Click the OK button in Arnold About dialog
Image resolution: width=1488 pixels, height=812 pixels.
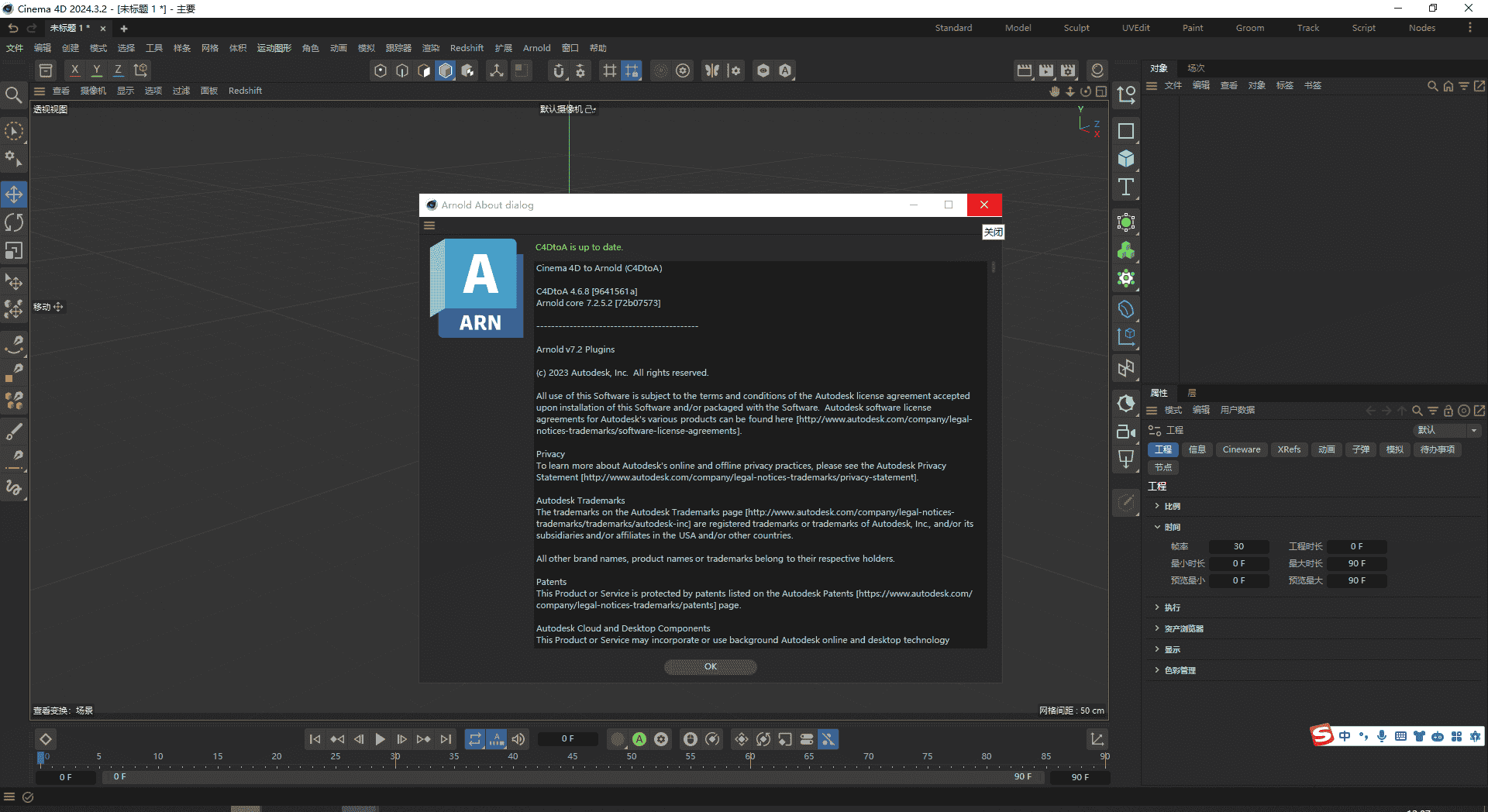point(709,666)
